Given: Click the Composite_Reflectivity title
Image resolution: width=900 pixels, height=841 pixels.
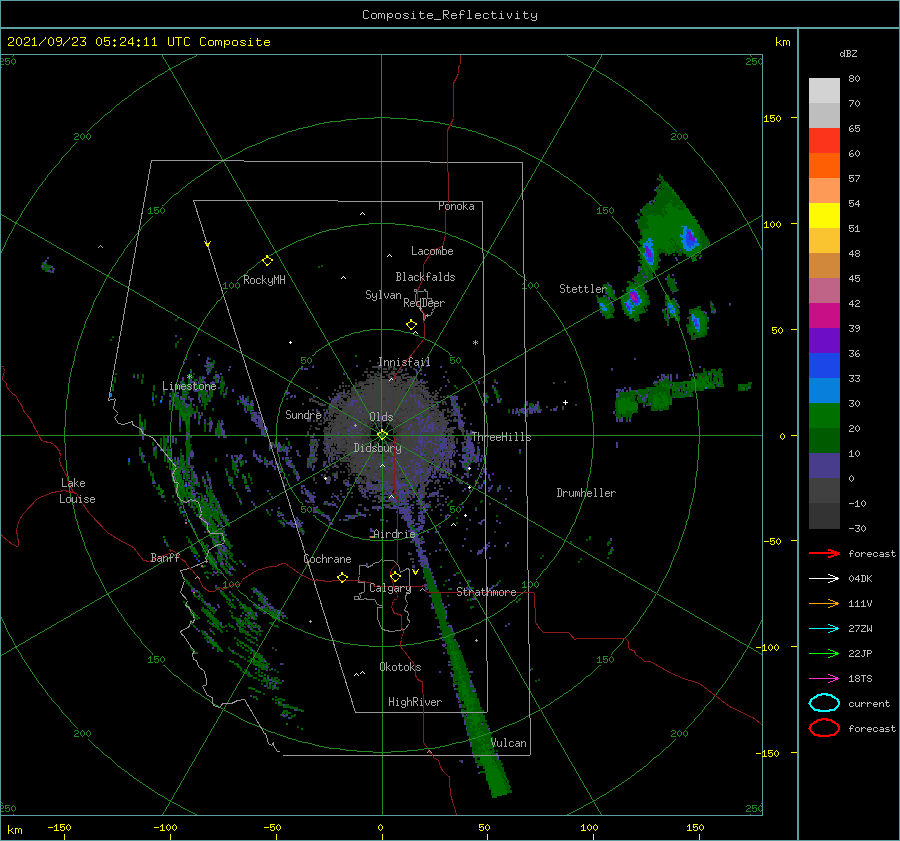Looking at the screenshot, I should click(x=450, y=15).
